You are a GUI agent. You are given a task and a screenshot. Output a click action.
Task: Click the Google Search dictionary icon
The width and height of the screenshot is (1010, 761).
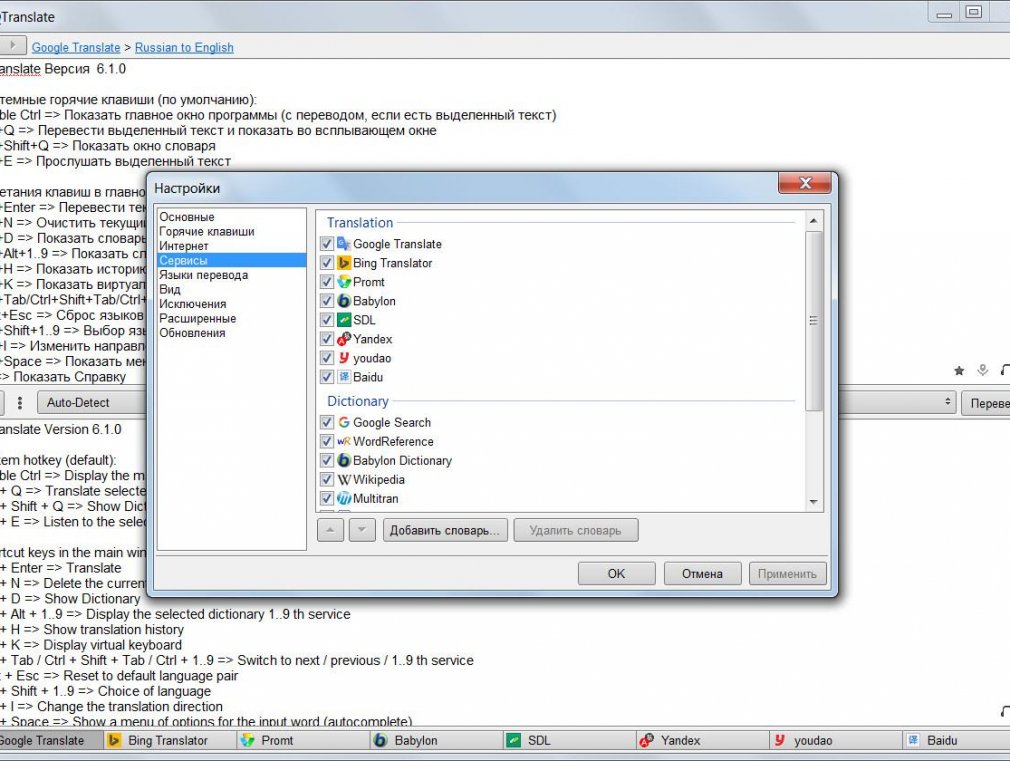click(x=344, y=422)
